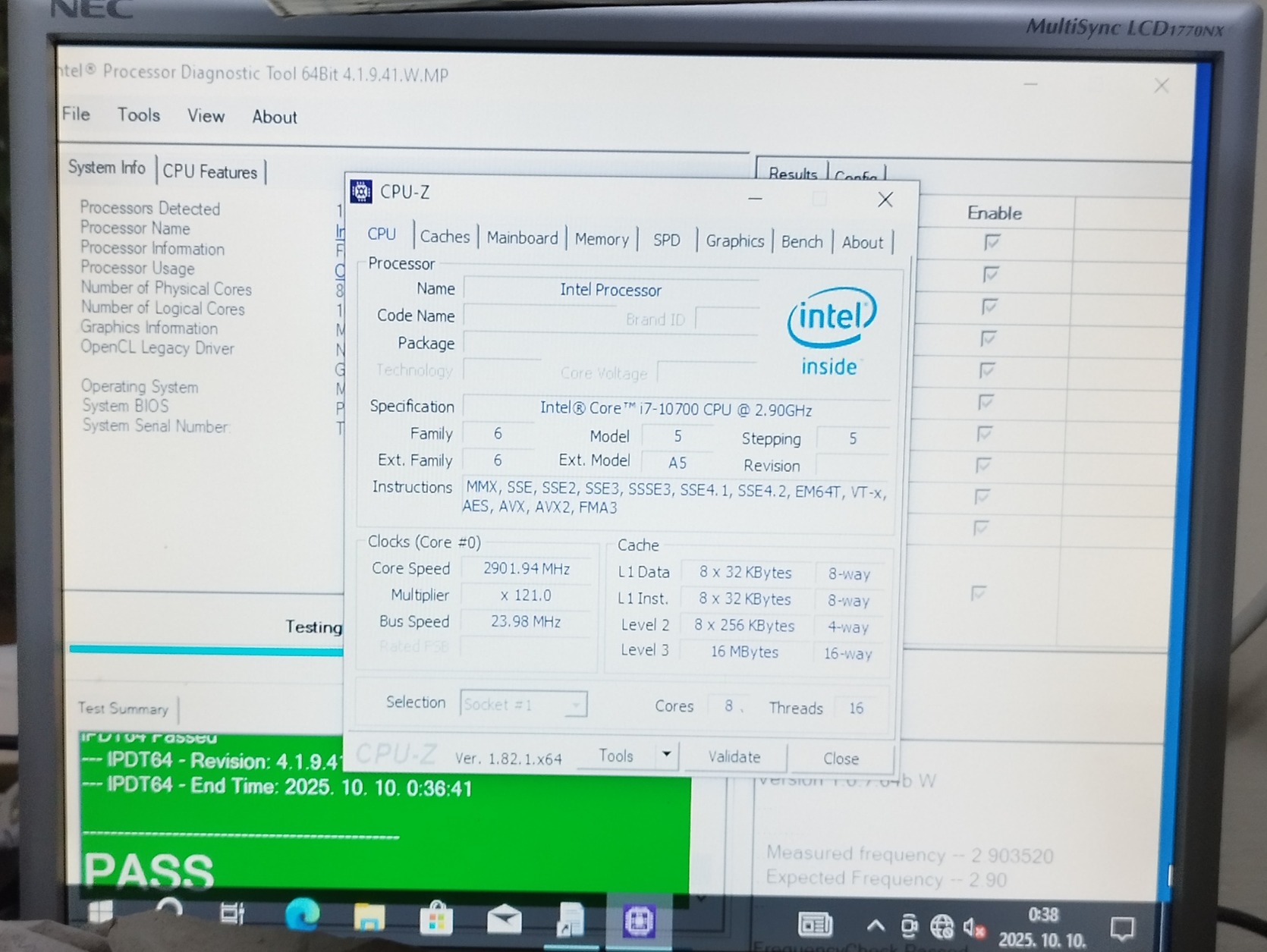Screen dimensions: 1267x952
Task: Toggle the fourth checkbox in the Enable column
Action: (x=988, y=338)
